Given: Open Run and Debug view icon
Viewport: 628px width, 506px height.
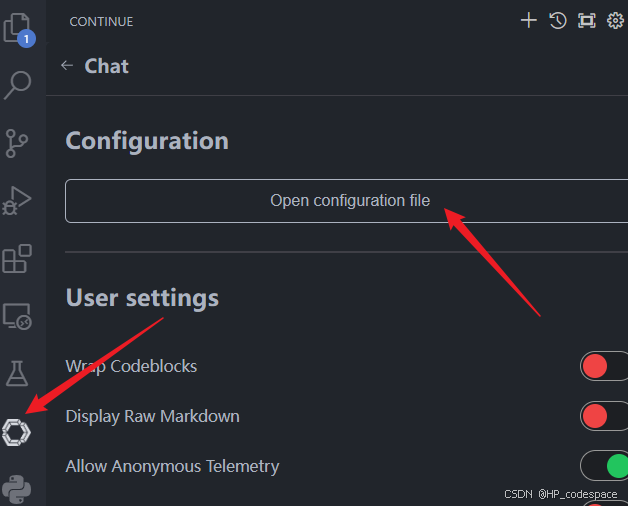Looking at the screenshot, I should click(x=18, y=200).
